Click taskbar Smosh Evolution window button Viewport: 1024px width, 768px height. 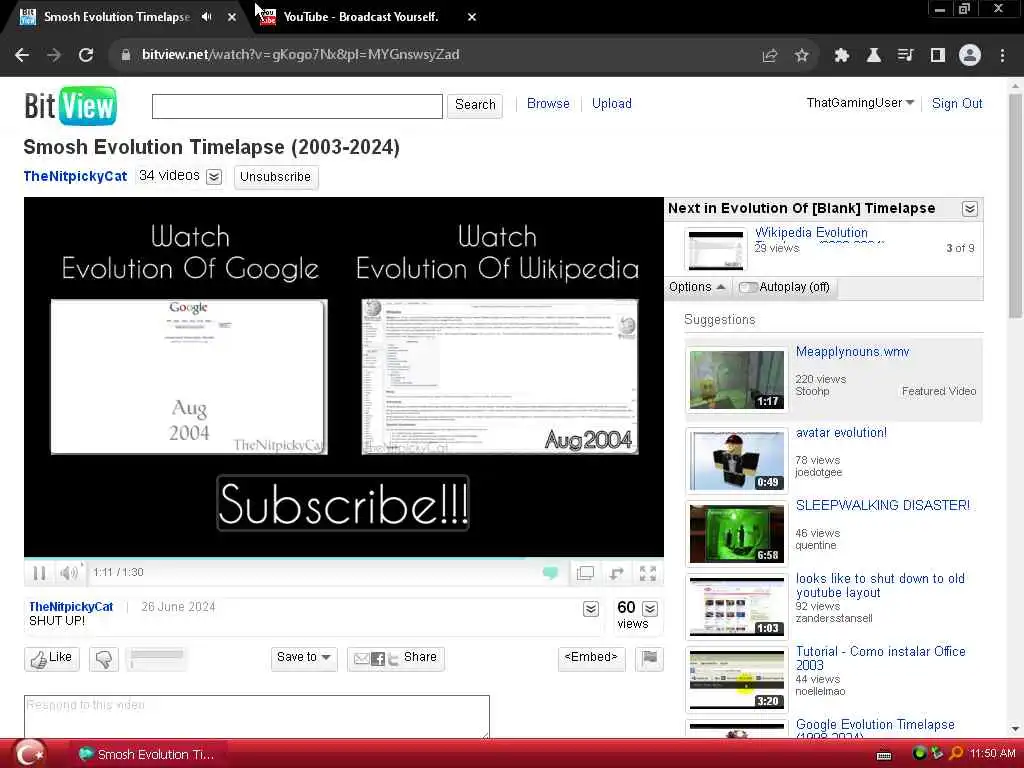point(147,754)
